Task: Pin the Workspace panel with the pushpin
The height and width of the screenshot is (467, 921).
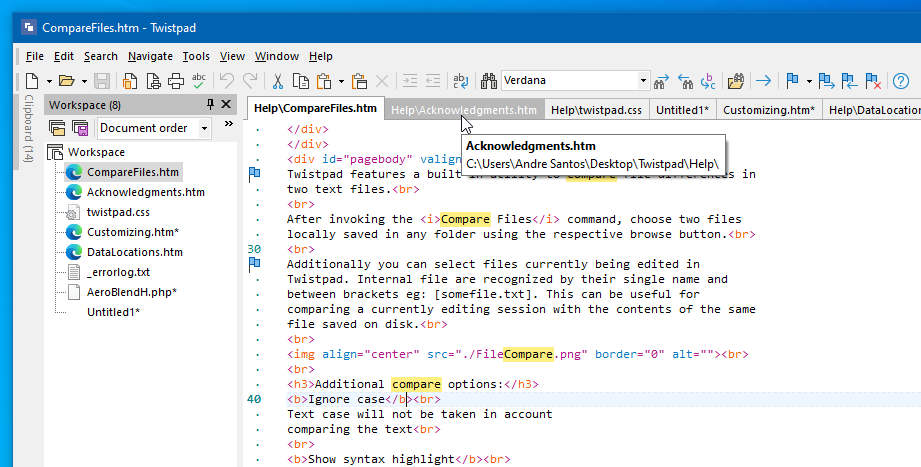Action: tap(210, 105)
